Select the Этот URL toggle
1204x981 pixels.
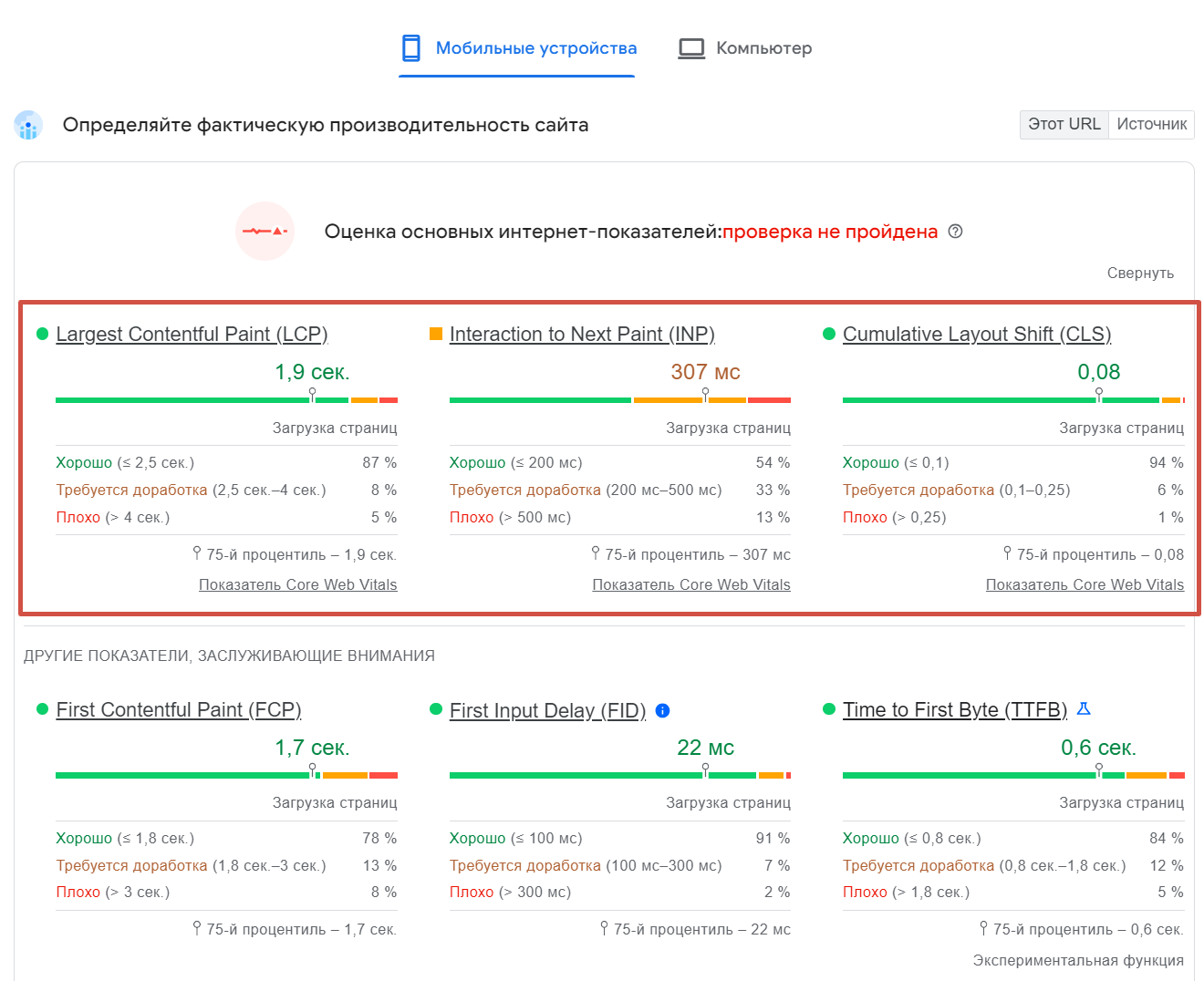(x=1064, y=125)
